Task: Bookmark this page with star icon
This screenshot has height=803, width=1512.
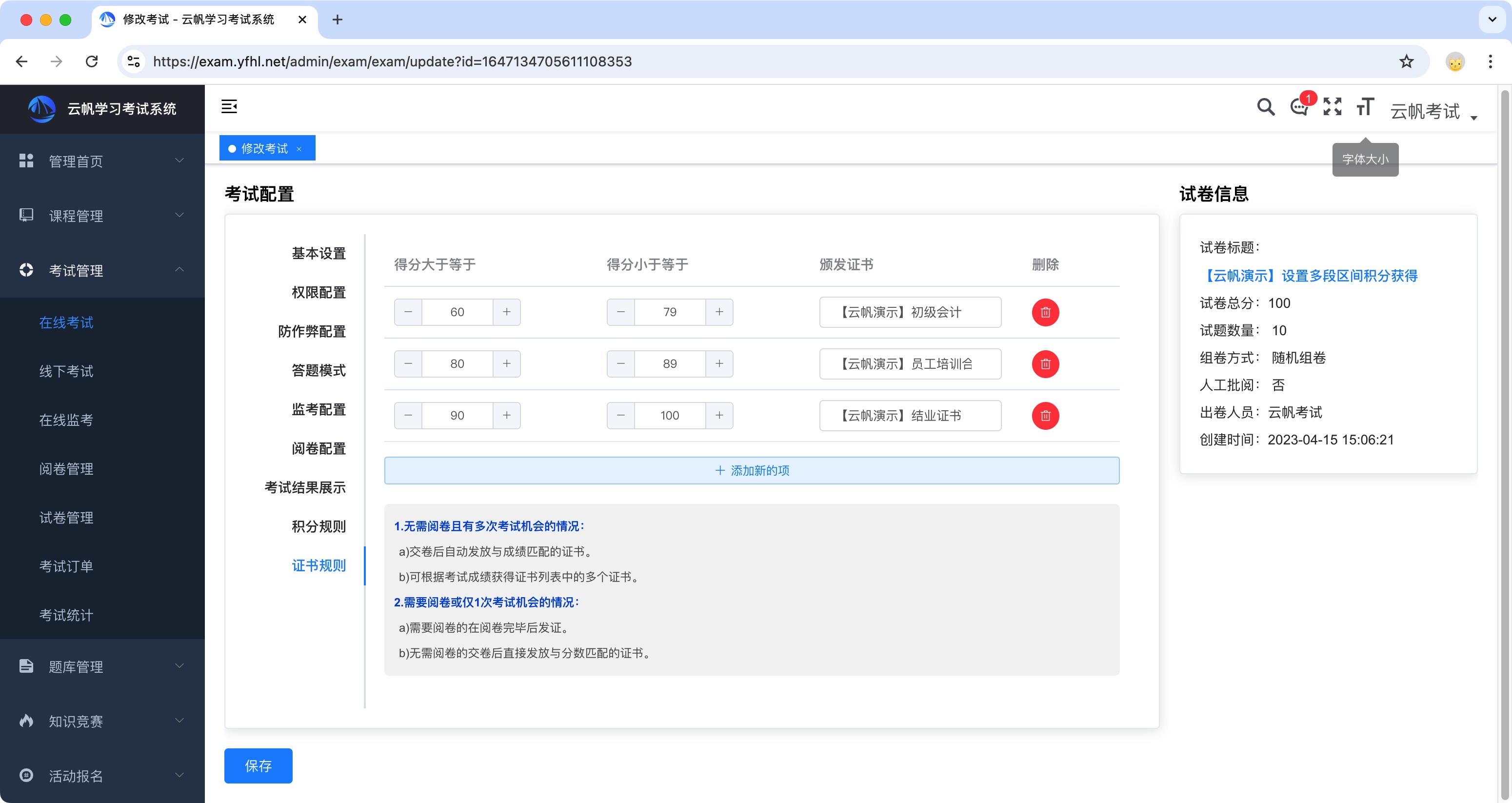Action: [1406, 61]
